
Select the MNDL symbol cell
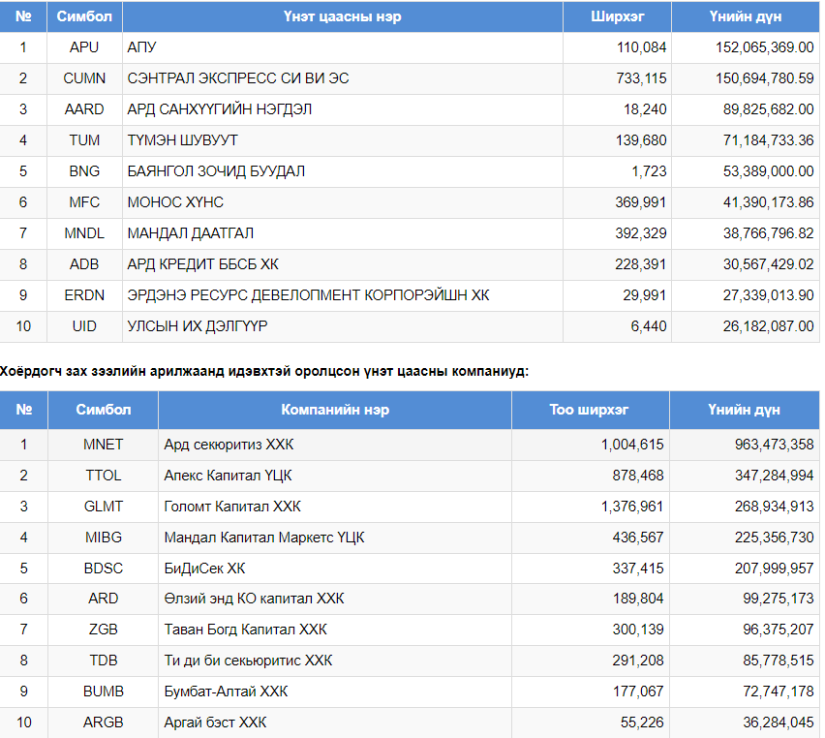(84, 234)
